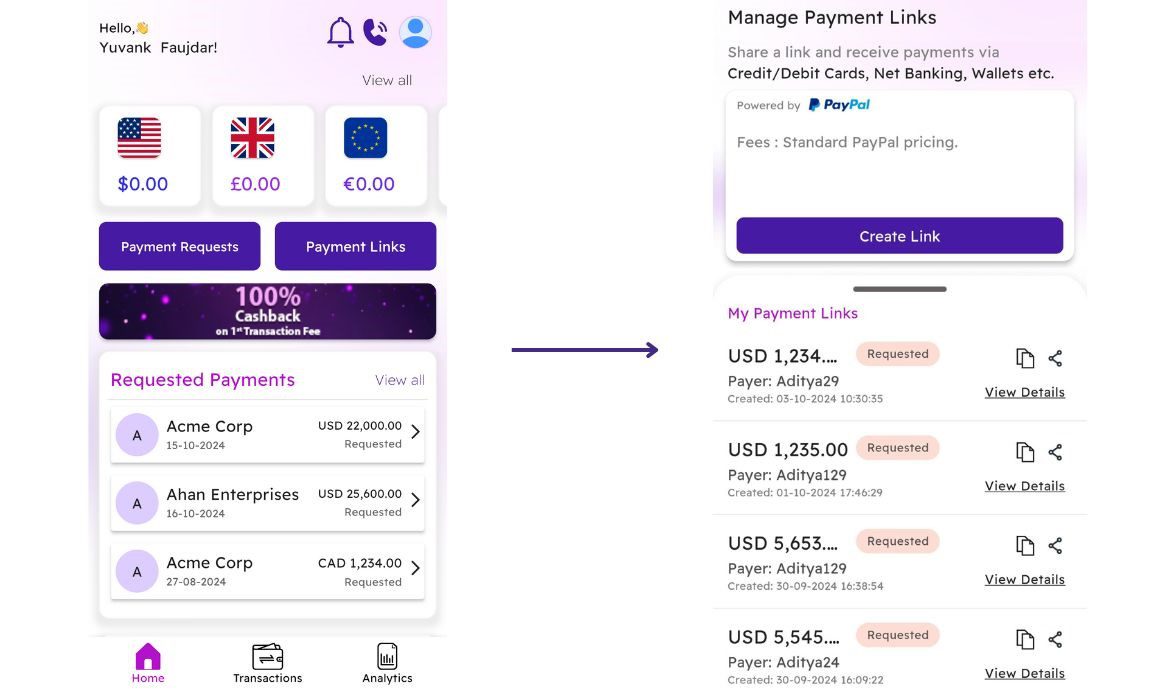This screenshot has height=700, width=1170.
Task: Share the Aditya24 payment link
Action: [1055, 639]
